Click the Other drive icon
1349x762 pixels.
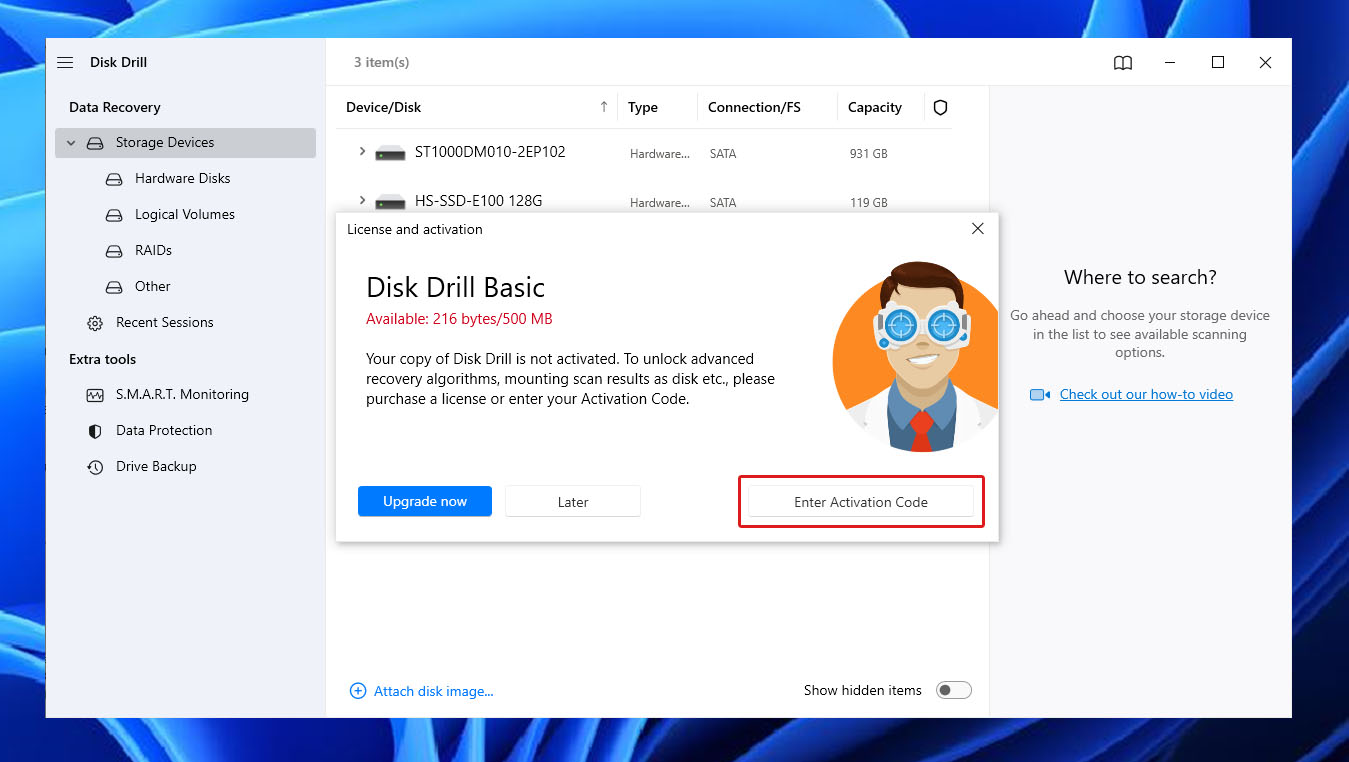click(115, 287)
